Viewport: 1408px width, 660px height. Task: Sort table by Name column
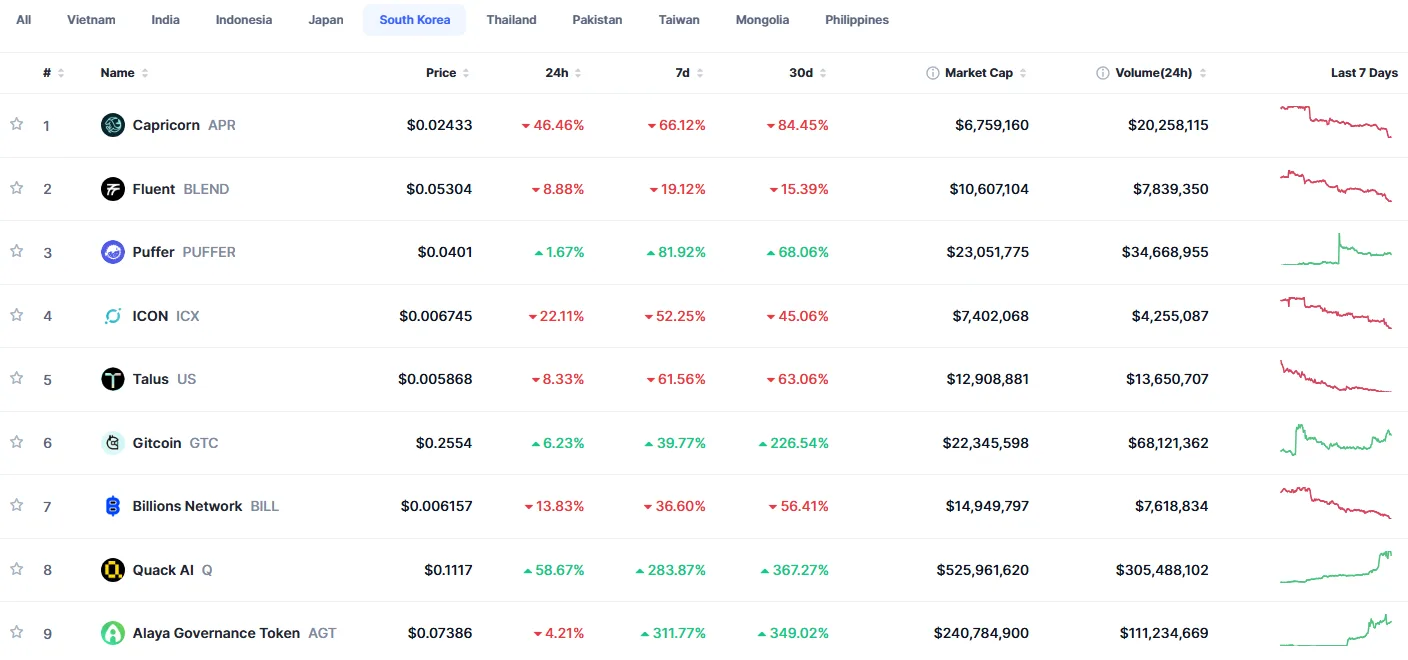pos(125,73)
